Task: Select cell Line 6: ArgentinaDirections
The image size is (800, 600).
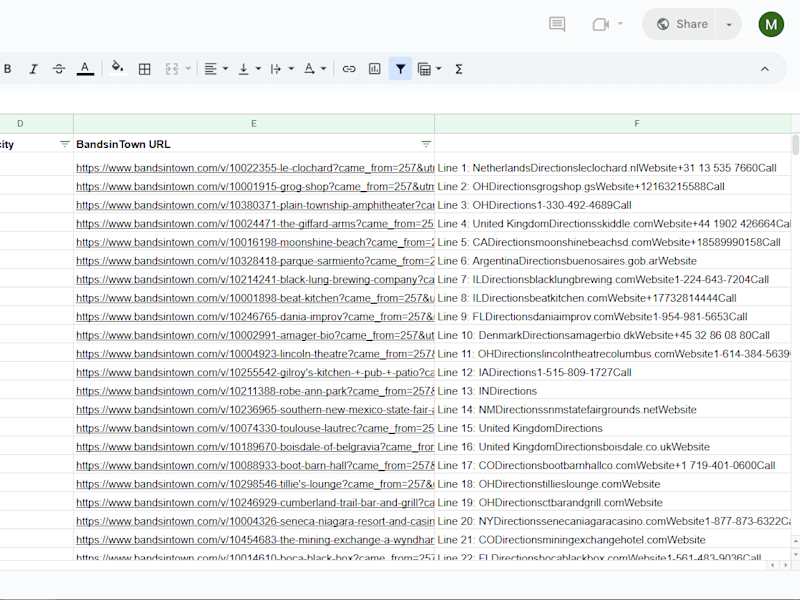Action: tap(613, 261)
